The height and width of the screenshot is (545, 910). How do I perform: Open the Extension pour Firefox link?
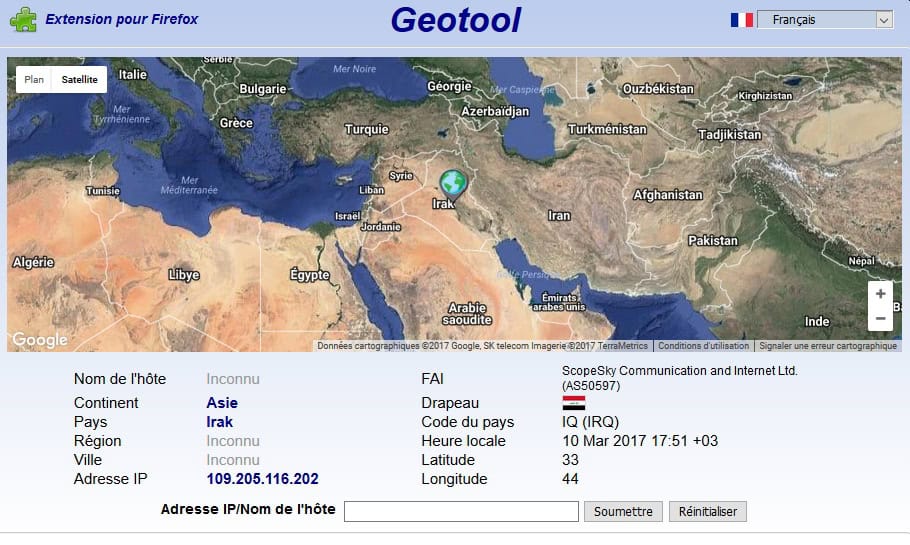click(x=121, y=19)
